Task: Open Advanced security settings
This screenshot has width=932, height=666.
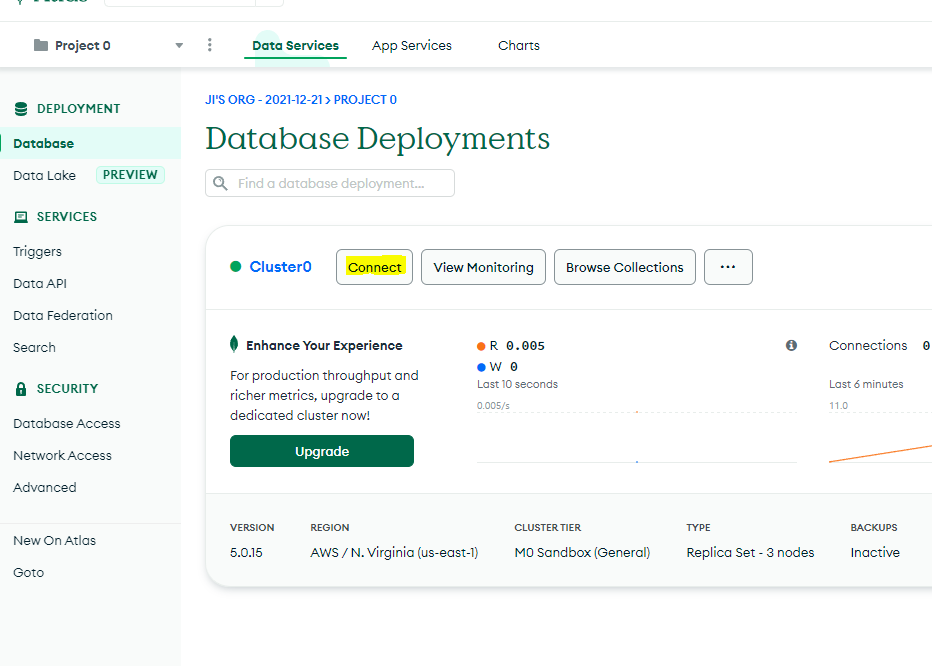Action: 45,488
